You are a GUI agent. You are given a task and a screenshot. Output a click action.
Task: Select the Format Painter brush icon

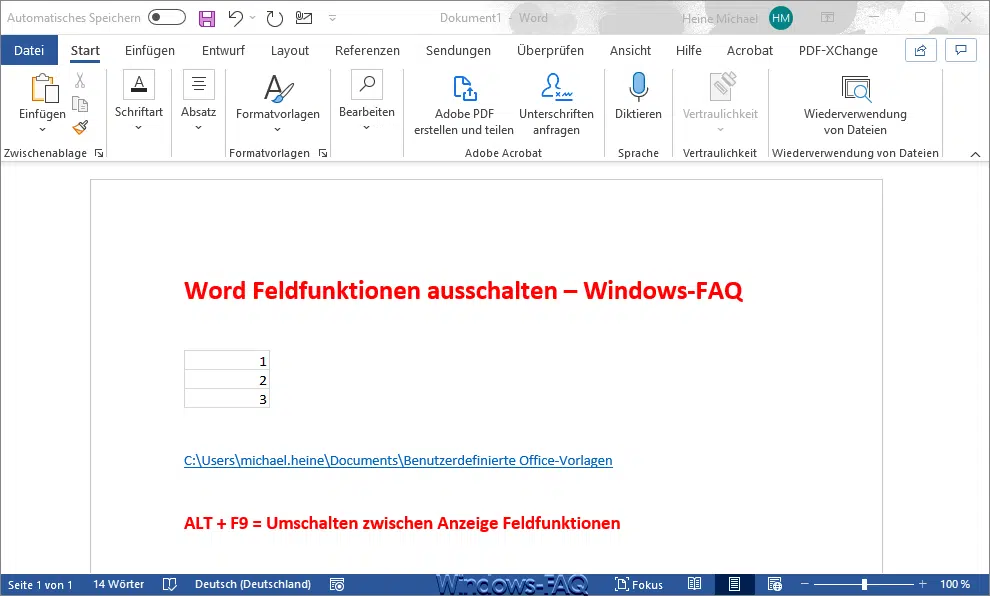[x=80, y=127]
